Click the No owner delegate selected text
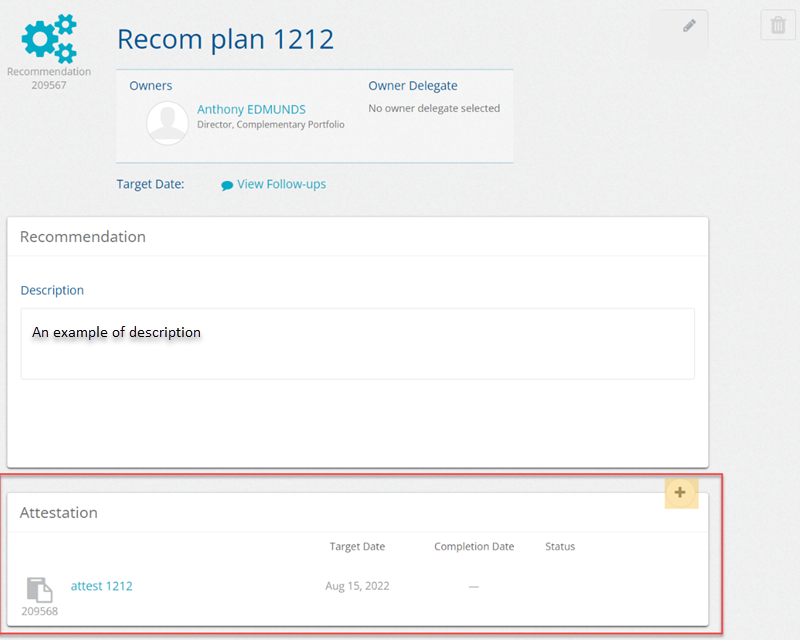Screen dimensions: 800x640 434,108
